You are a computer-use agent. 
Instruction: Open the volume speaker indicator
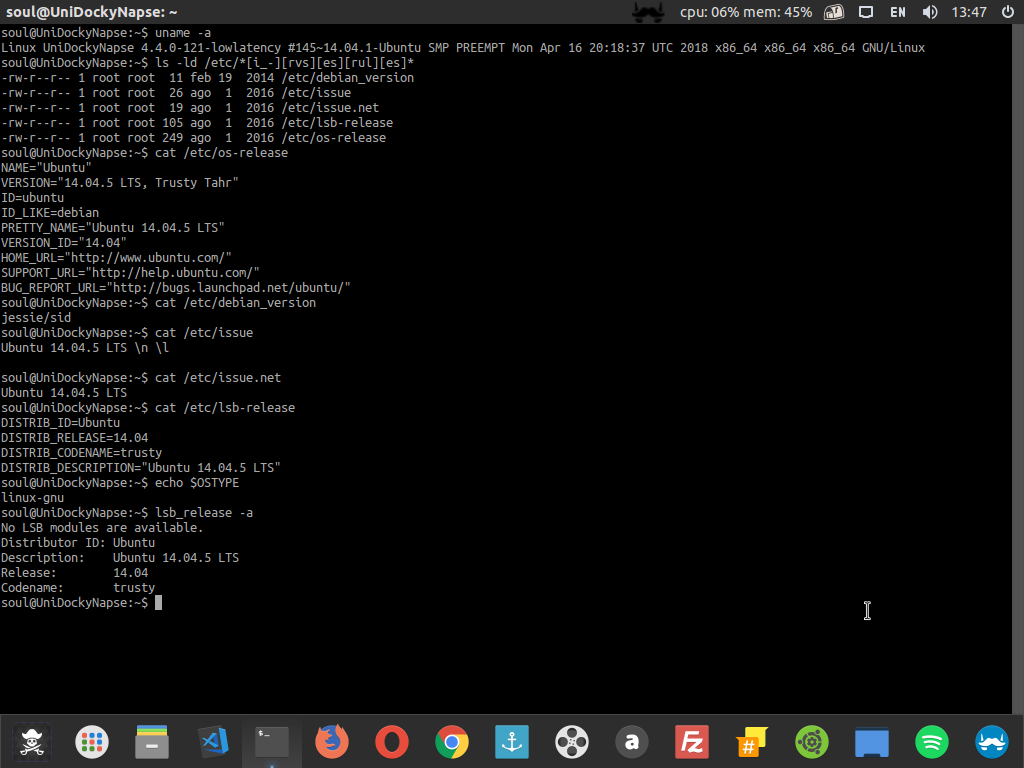[x=930, y=12]
